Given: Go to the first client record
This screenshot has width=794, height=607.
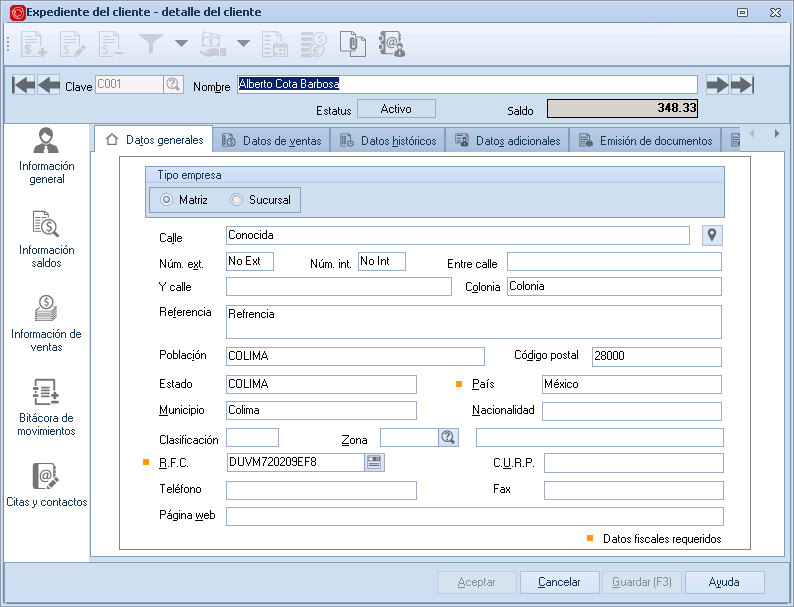Looking at the screenshot, I should point(23,85).
